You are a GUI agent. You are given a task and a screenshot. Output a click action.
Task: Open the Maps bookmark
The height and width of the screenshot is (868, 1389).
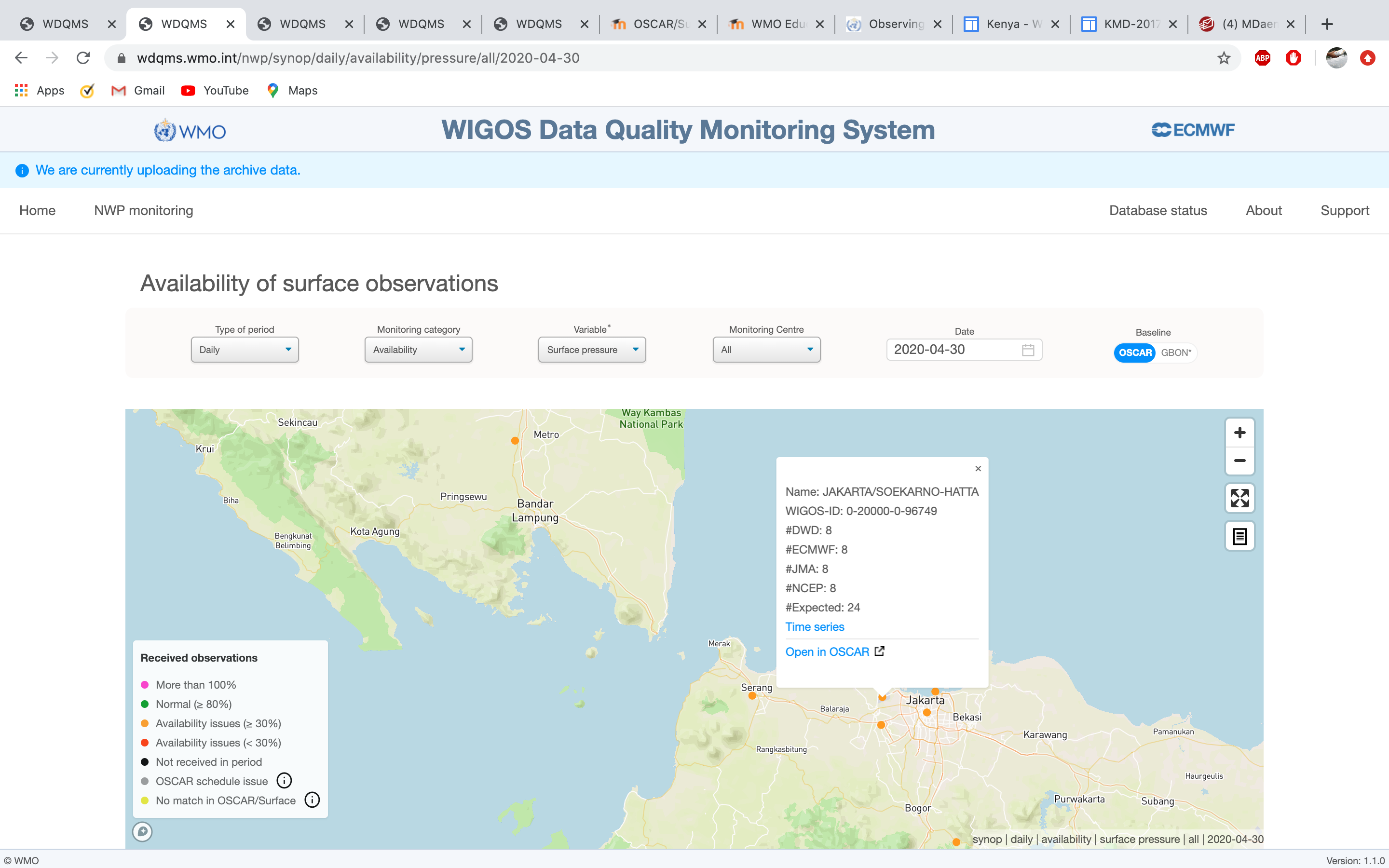(x=292, y=91)
